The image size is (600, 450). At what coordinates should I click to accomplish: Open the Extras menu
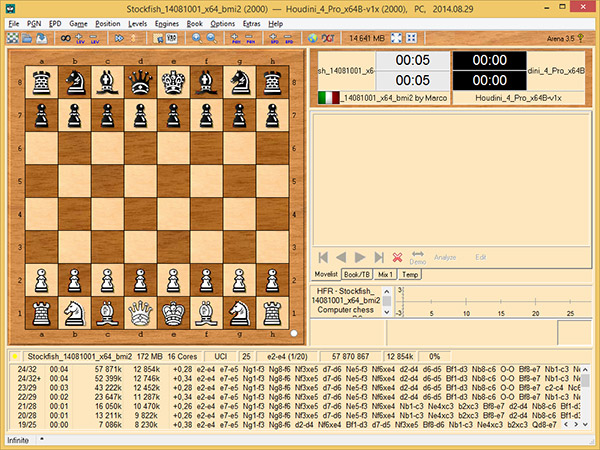[x=251, y=24]
